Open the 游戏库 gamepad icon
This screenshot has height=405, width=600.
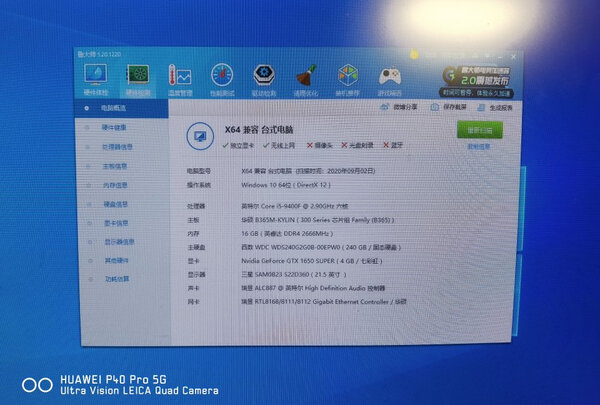[390, 82]
